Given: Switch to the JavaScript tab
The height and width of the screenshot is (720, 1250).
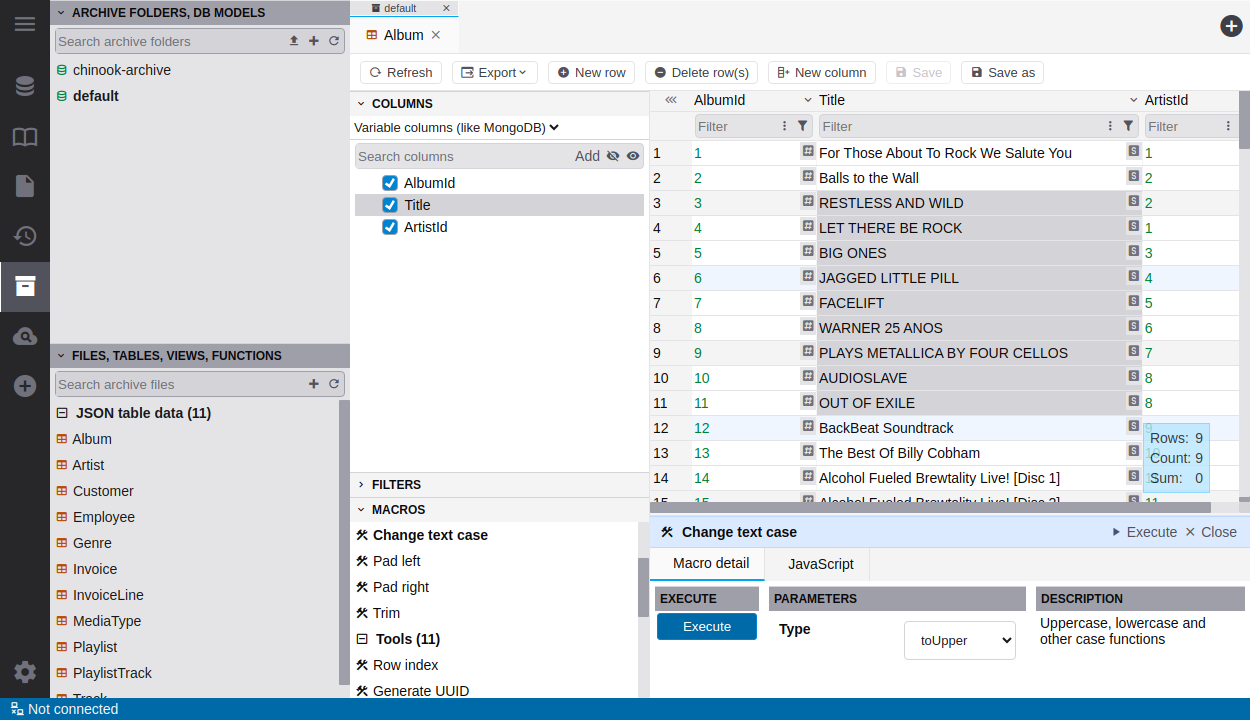Looking at the screenshot, I should (x=820, y=564).
